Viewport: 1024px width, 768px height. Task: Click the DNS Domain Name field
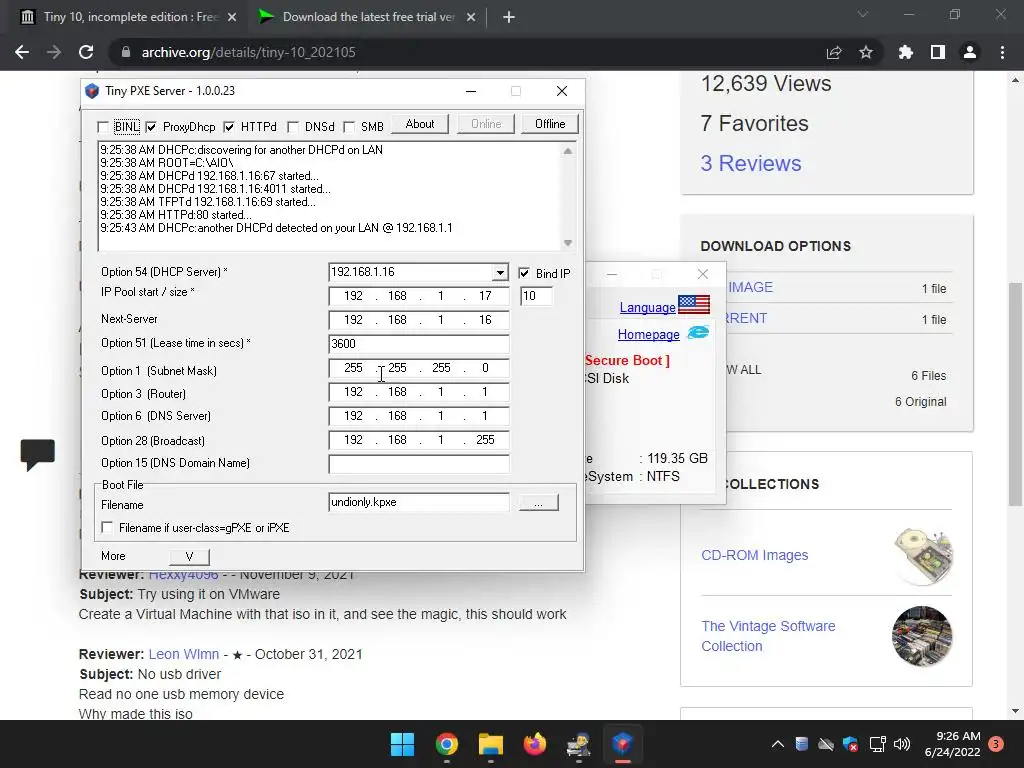click(x=419, y=464)
